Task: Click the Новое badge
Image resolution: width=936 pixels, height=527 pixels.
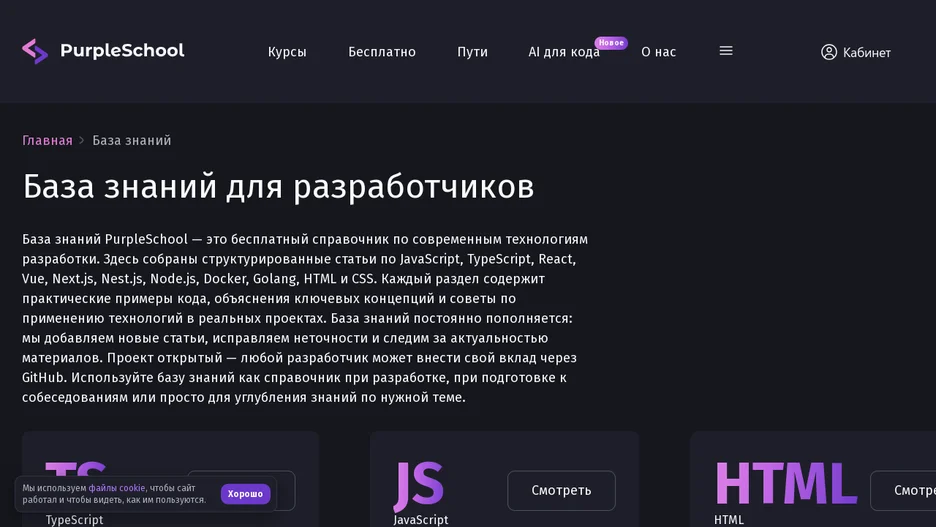Action: [x=611, y=42]
